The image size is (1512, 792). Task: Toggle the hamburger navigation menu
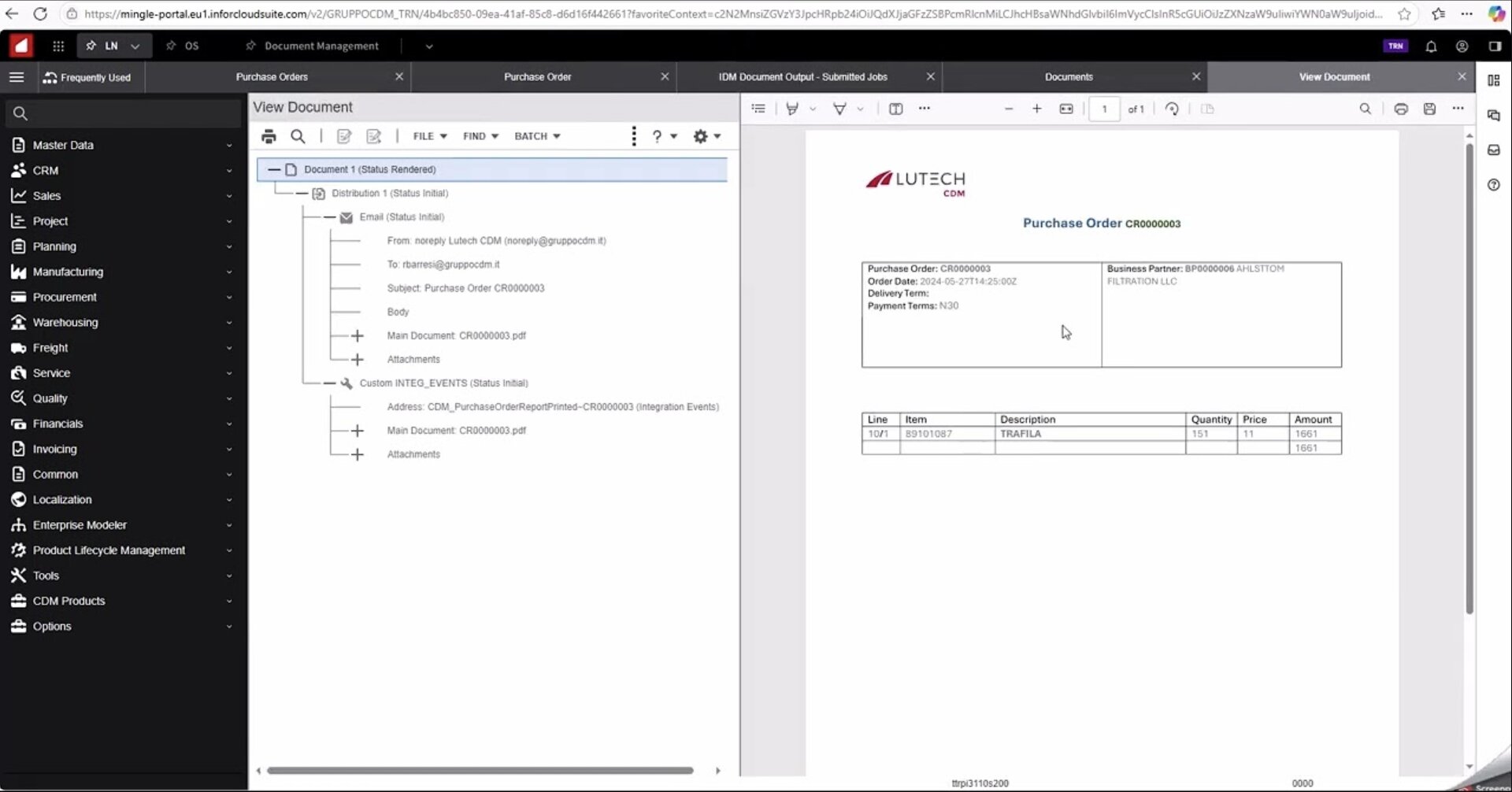pos(17,77)
